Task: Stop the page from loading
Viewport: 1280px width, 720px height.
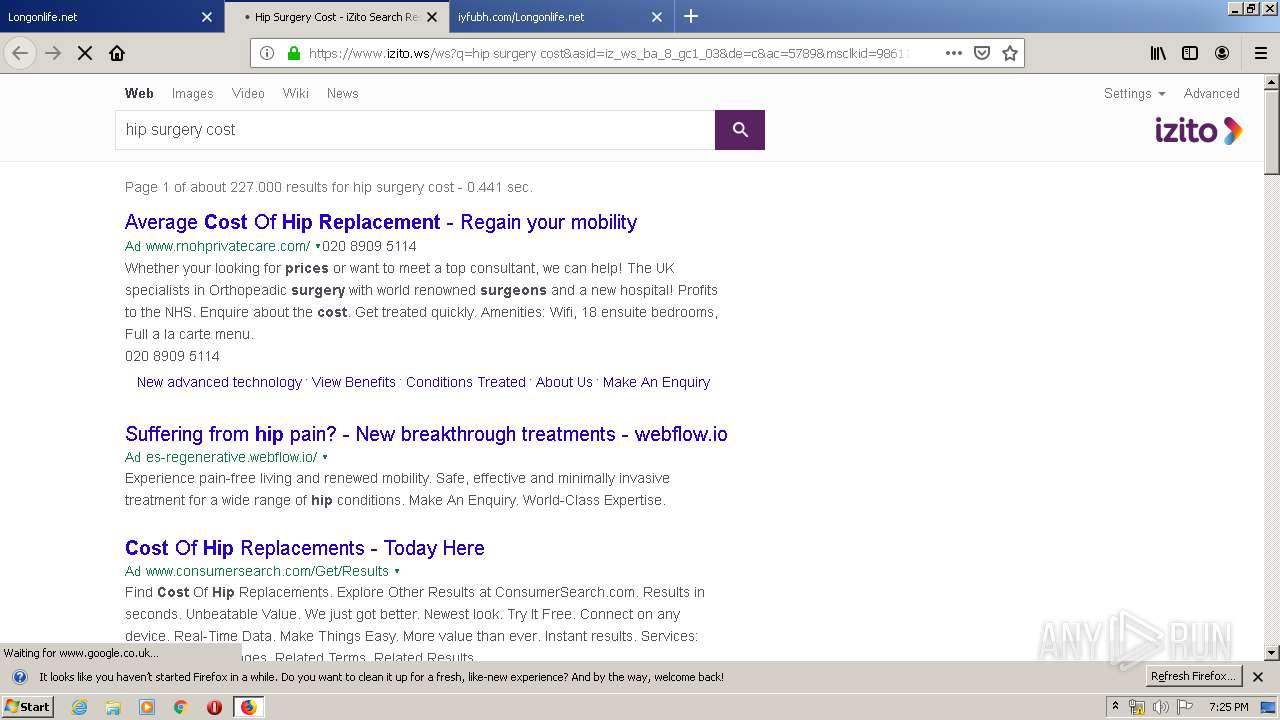Action: coord(85,53)
